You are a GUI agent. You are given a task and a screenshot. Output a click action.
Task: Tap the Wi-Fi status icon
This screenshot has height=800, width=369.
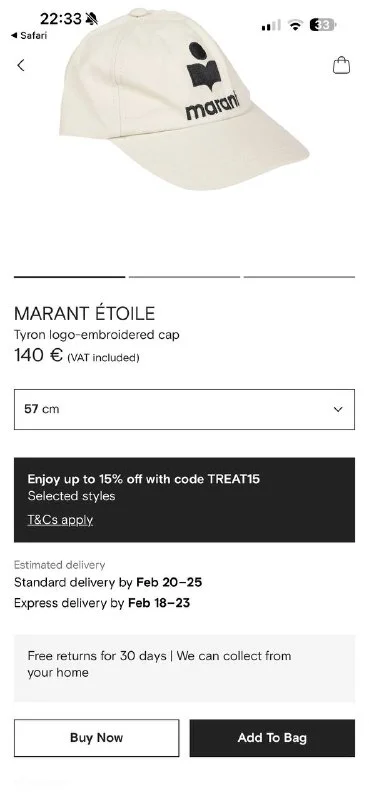(295, 24)
